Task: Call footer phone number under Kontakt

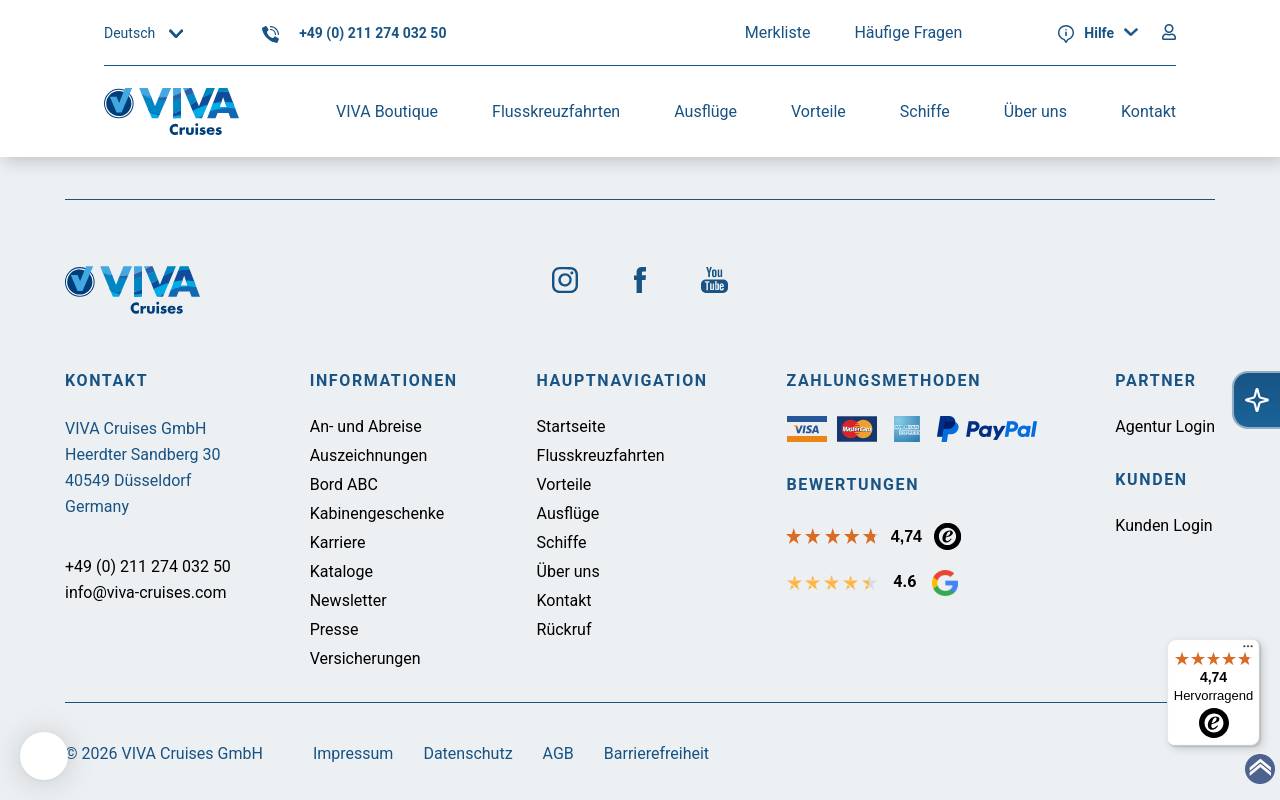Action: 147,567
